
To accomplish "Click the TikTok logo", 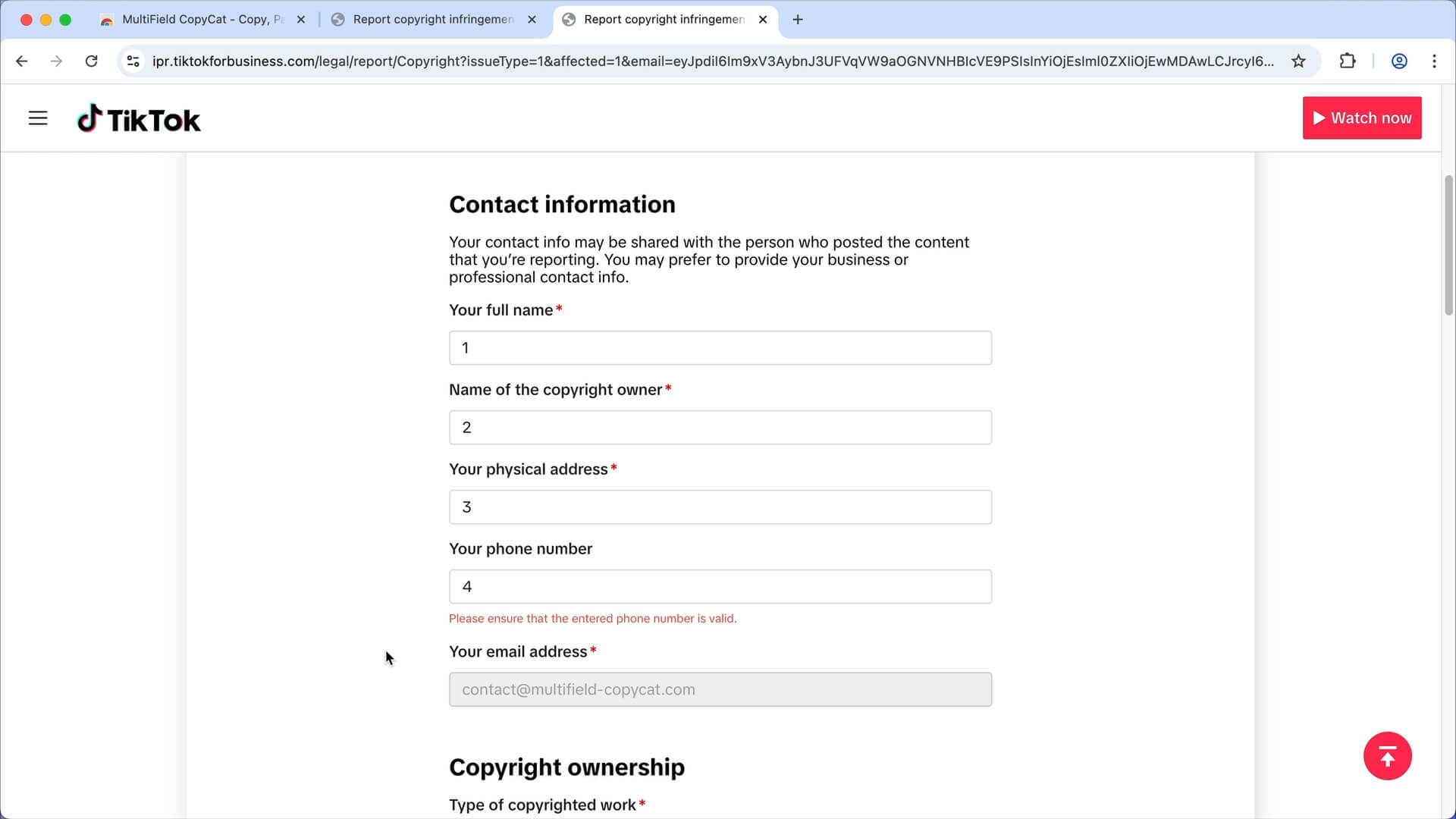I will 139,118.
